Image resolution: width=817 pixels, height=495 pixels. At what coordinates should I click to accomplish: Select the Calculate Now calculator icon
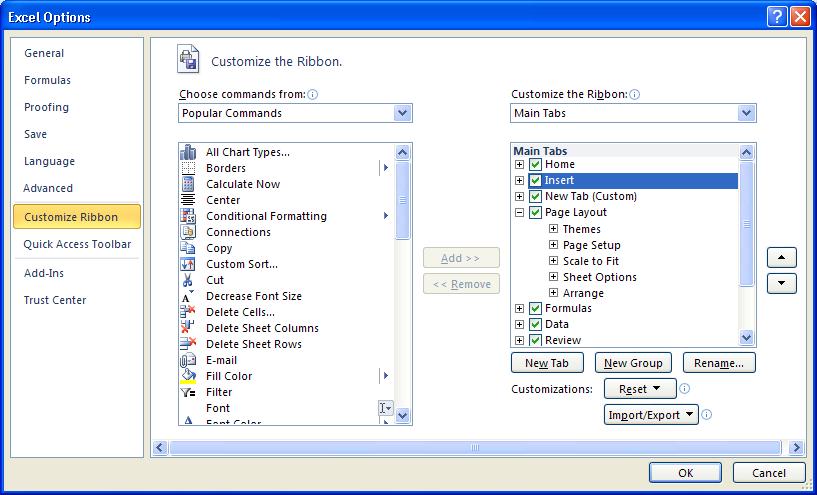[x=187, y=184]
